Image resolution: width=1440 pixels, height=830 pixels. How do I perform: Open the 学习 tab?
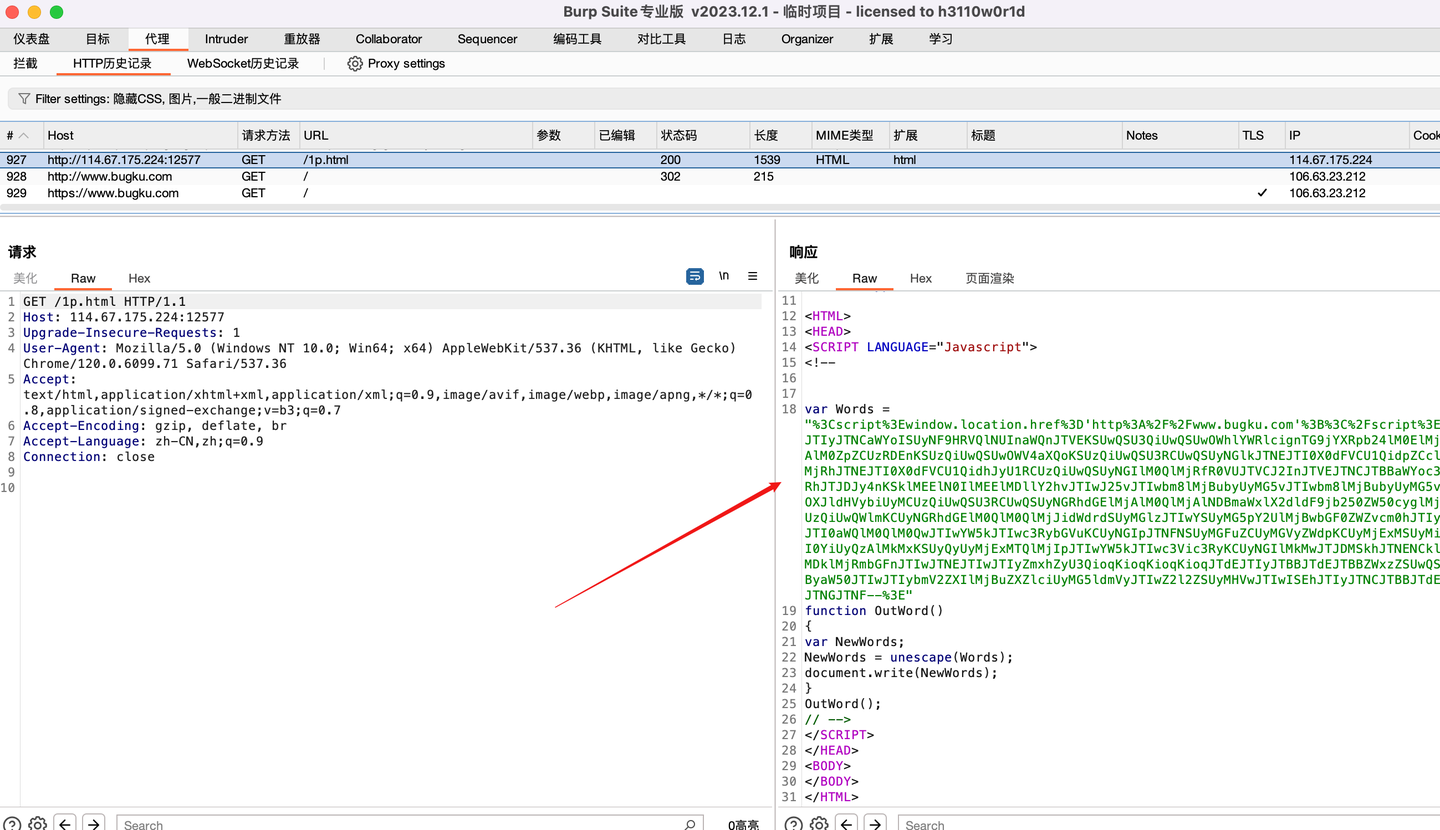tap(940, 39)
